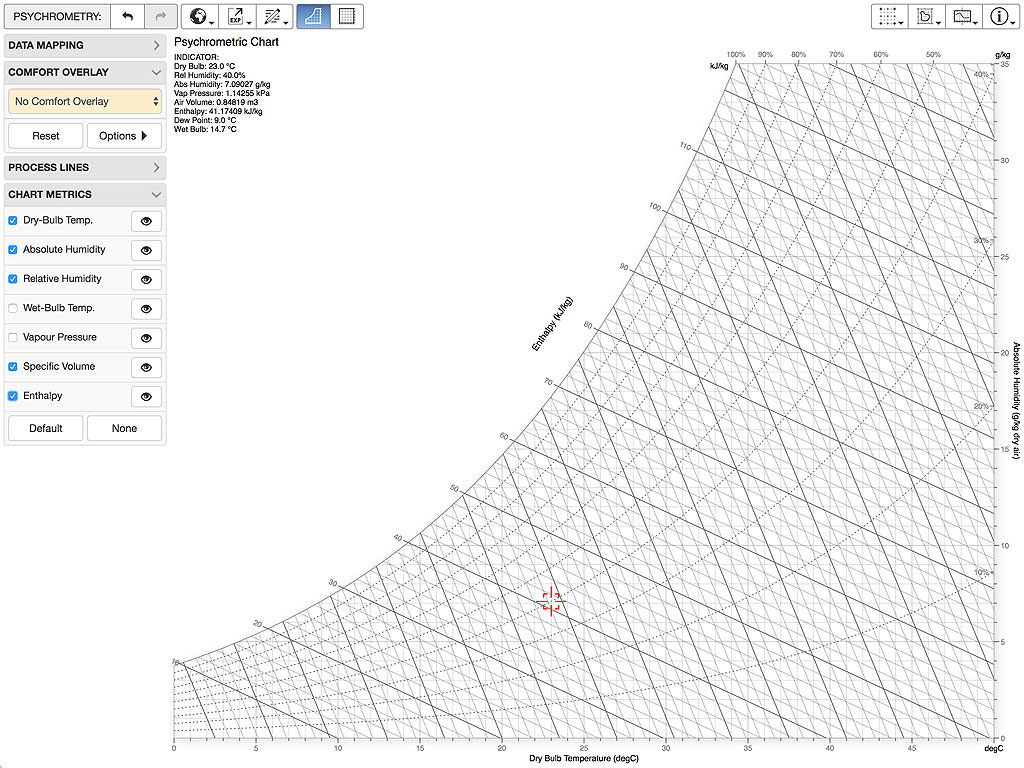The image size is (1024, 768).
Task: Open the data points grid tool
Action: [886, 16]
